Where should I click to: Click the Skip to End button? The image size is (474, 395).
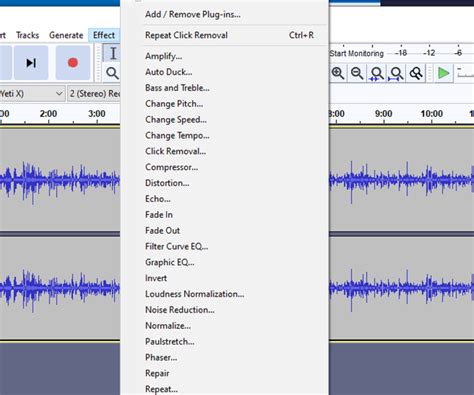31,63
